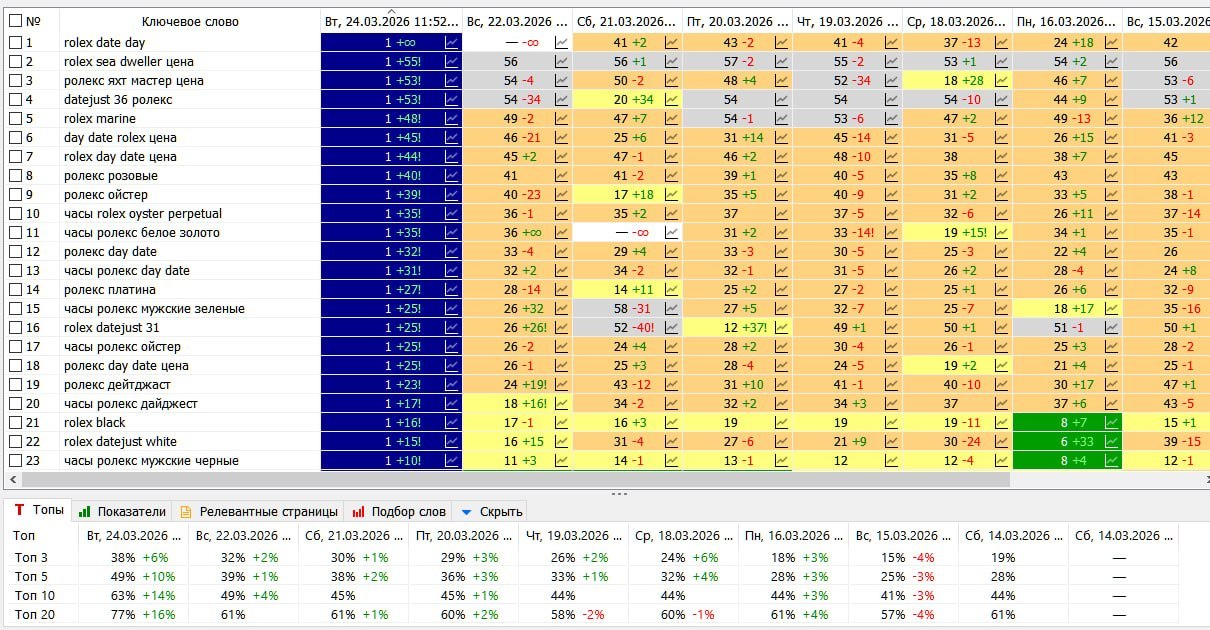Check the box for row 5 'rolex marine'
This screenshot has width=1210, height=630.
pyautogui.click(x=15, y=119)
